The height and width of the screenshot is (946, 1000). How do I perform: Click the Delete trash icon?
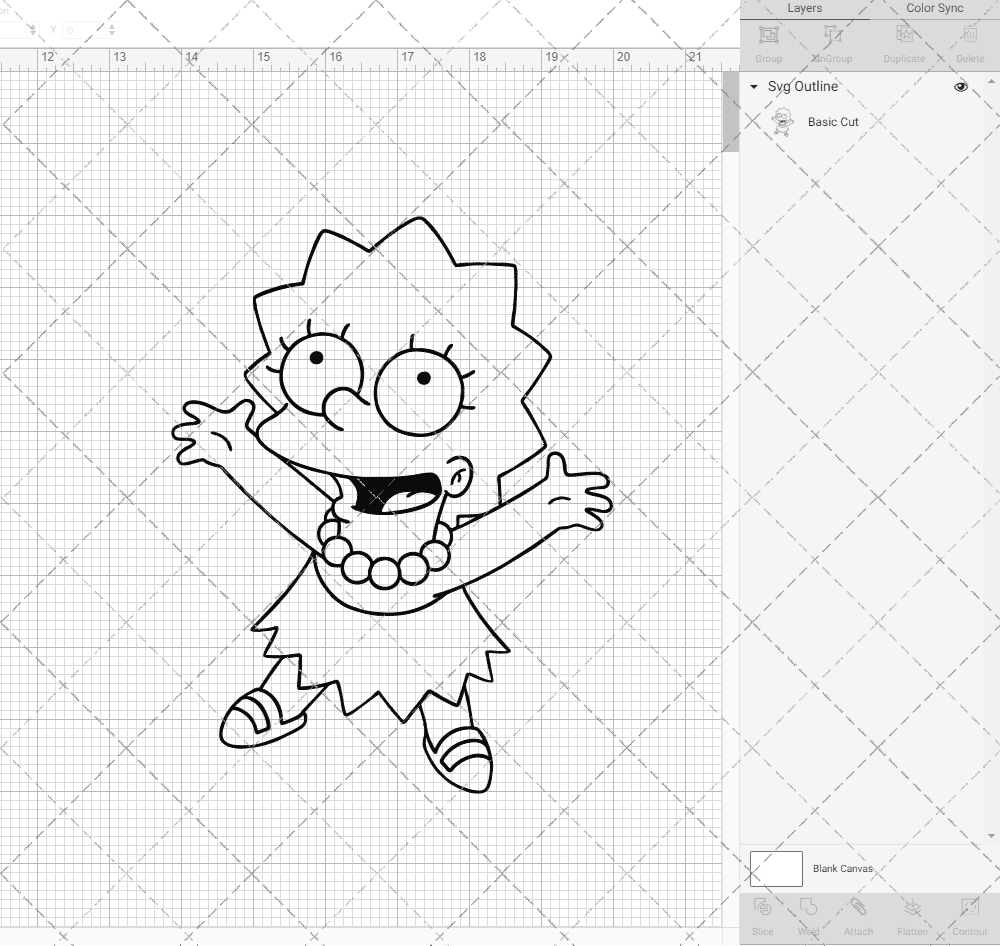(x=969, y=34)
